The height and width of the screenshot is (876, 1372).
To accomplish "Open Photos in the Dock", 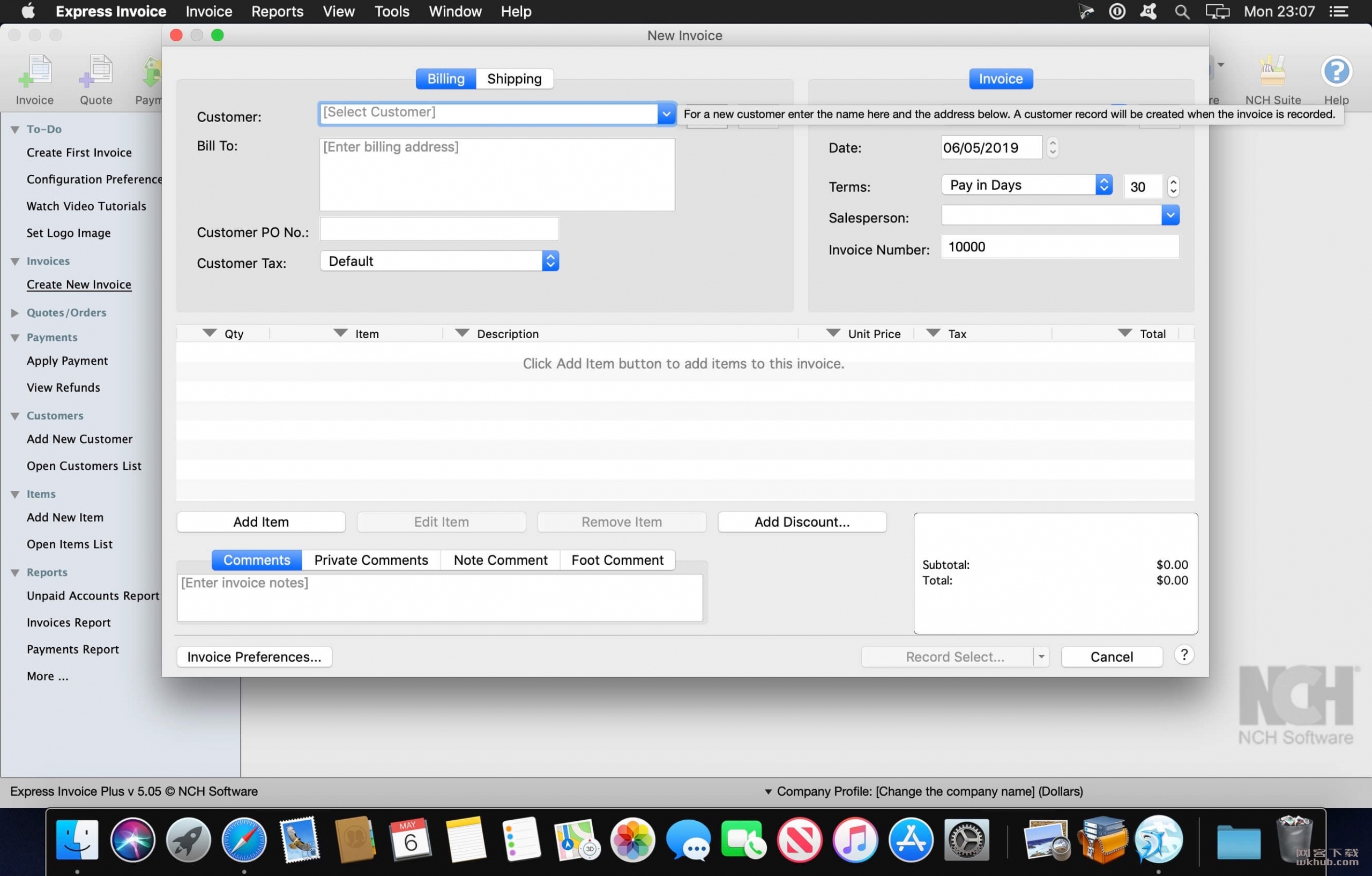I will [x=632, y=840].
